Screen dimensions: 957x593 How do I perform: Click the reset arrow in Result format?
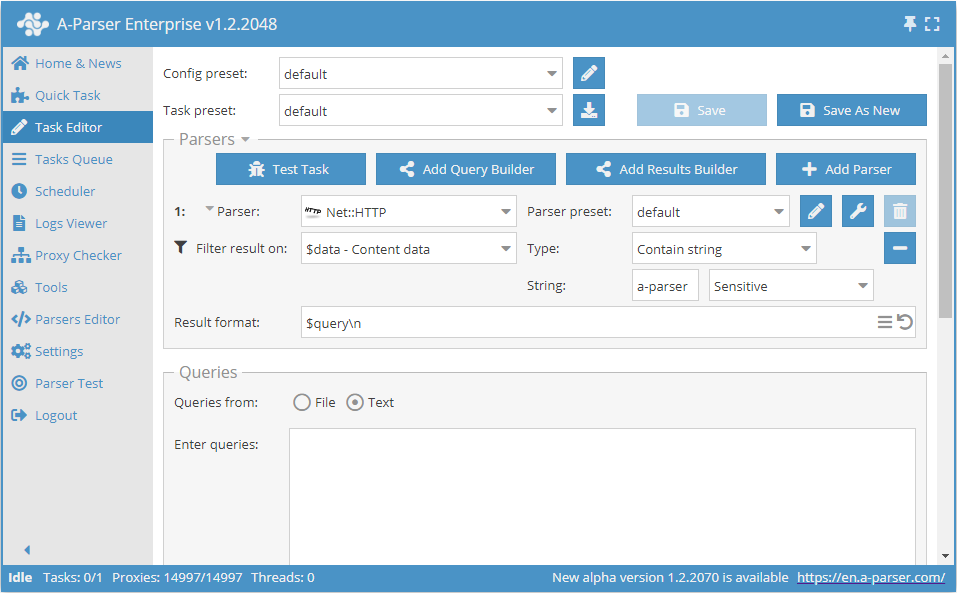(904, 322)
